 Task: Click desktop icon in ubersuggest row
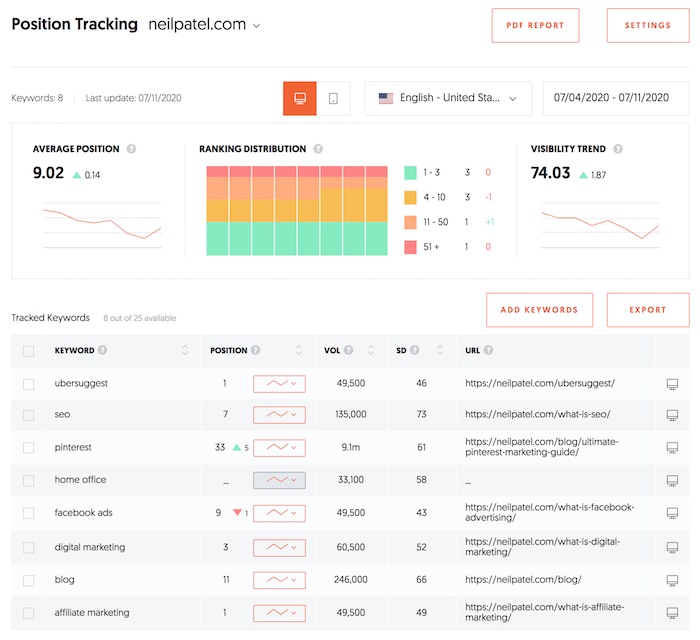pos(672,384)
